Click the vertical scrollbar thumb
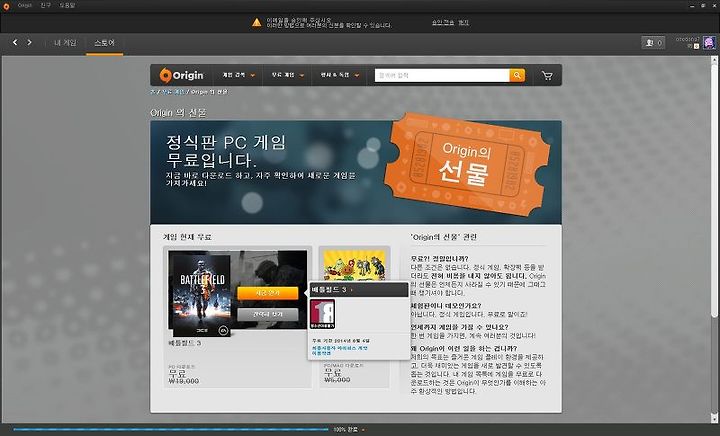Image resolution: width=720 pixels, height=436 pixels. 714,190
